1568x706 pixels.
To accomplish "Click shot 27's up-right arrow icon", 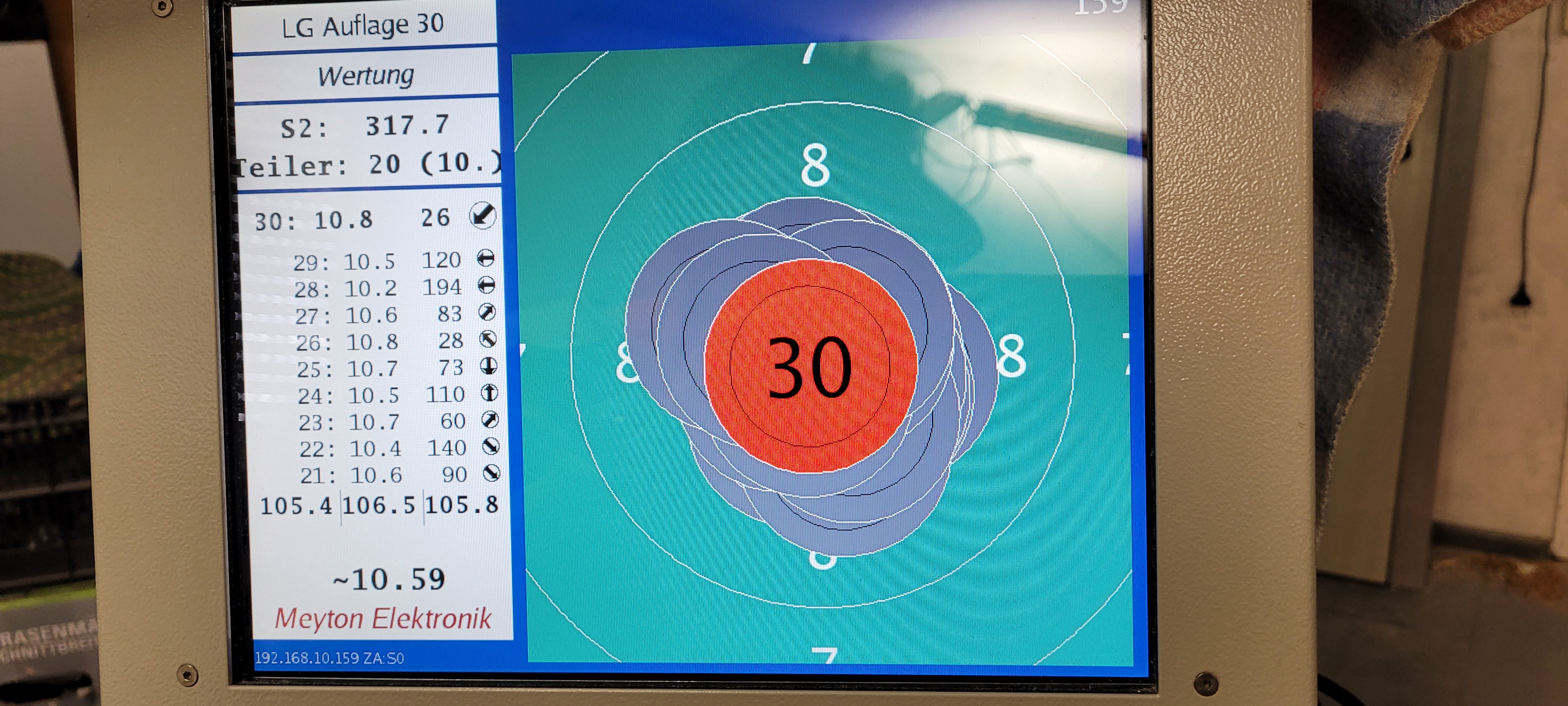I will pos(487,312).
